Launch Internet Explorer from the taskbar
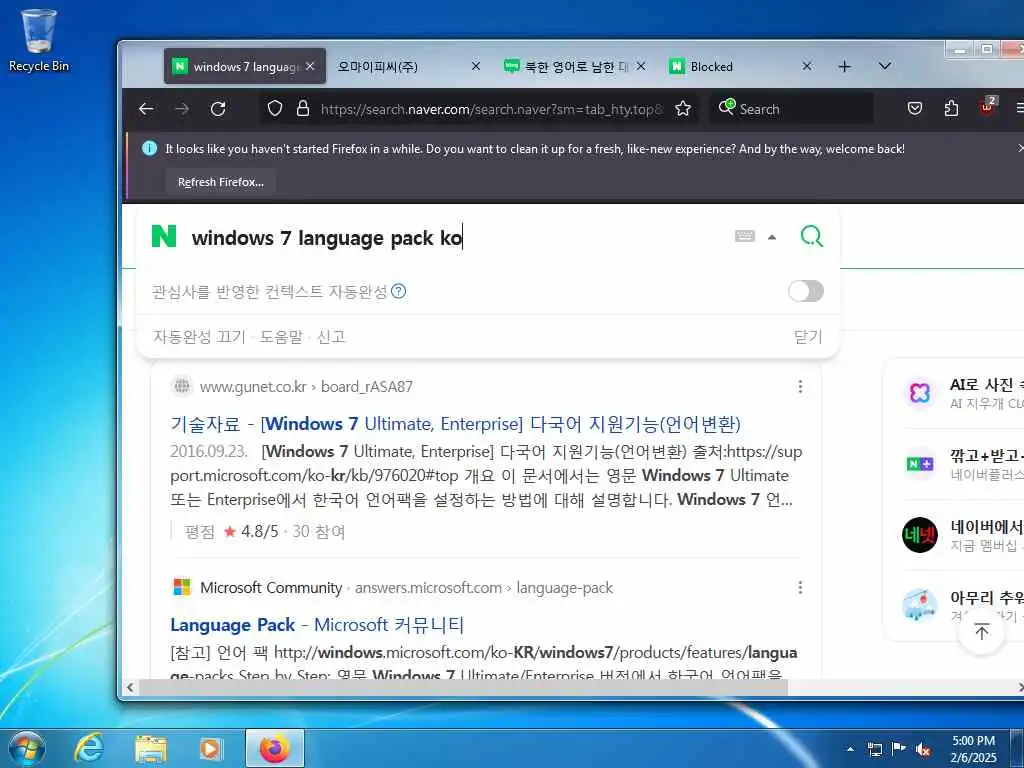The width and height of the screenshot is (1024, 768). tap(89, 749)
